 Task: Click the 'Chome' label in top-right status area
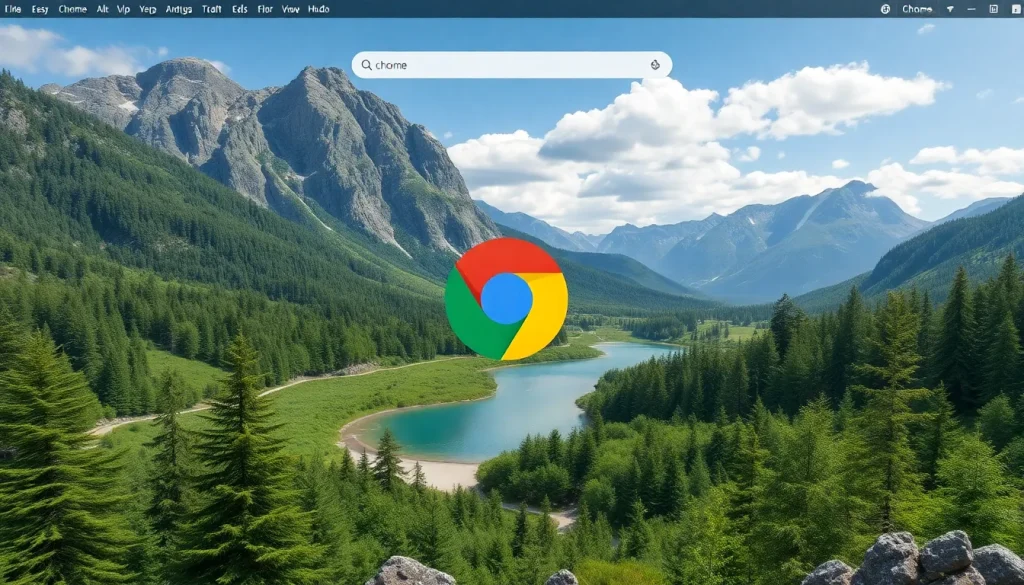tap(917, 9)
